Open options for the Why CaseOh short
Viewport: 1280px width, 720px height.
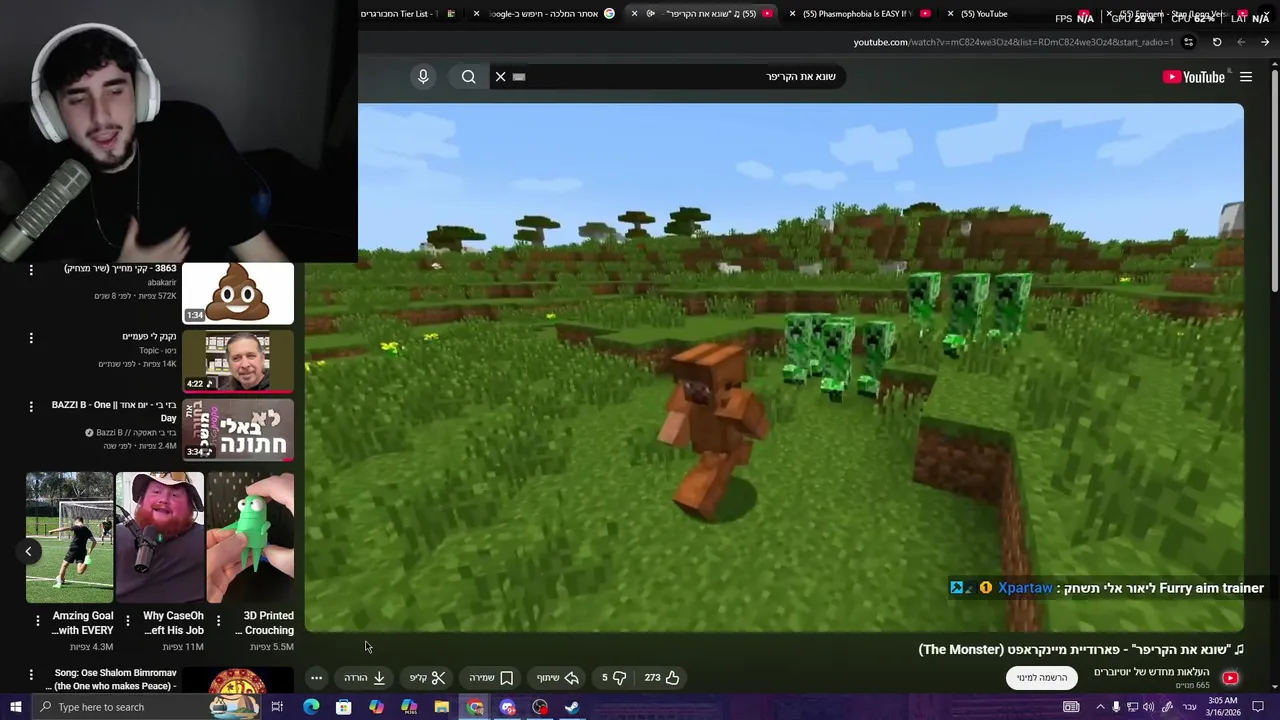[x=128, y=622]
